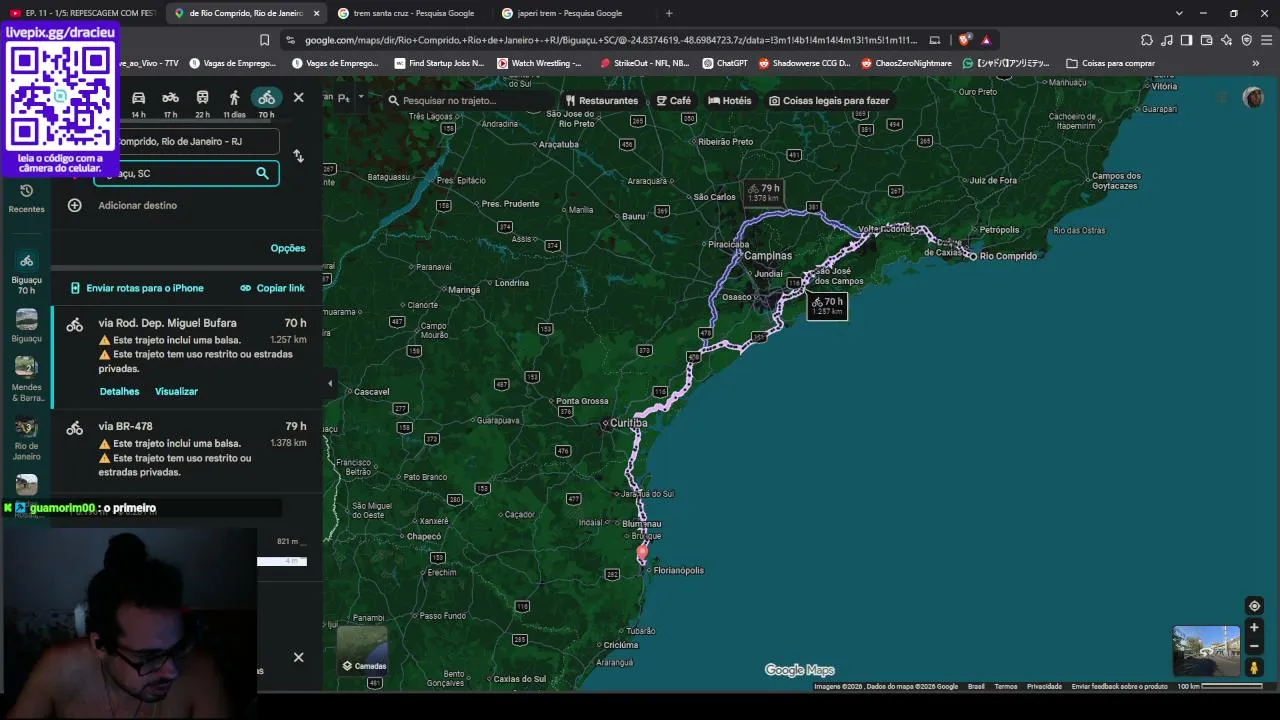1280x720 pixels.
Task: Select the '79 h 1.378 km' route label on the map
Action: [764, 193]
